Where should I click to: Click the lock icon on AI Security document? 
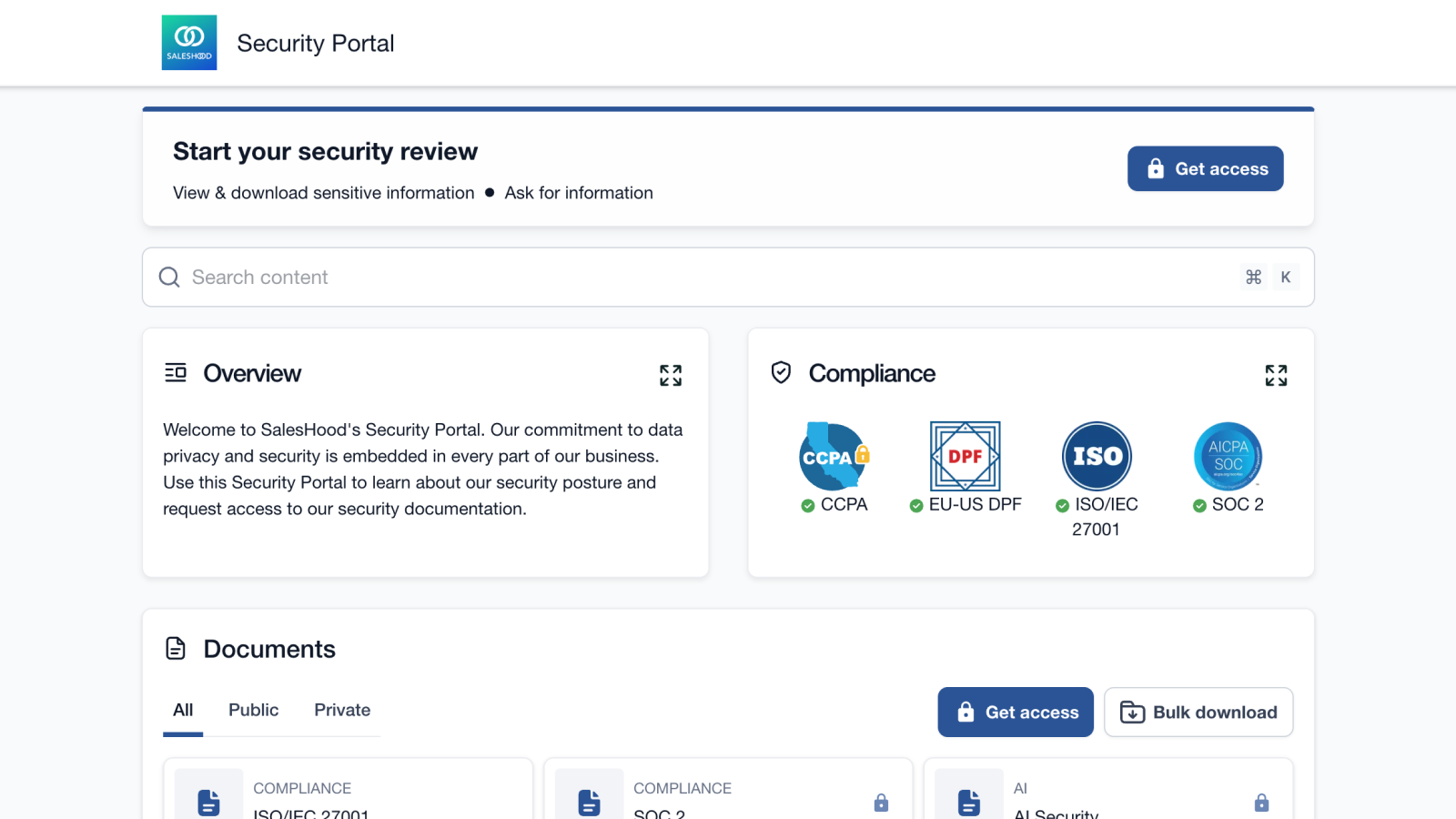click(1261, 802)
